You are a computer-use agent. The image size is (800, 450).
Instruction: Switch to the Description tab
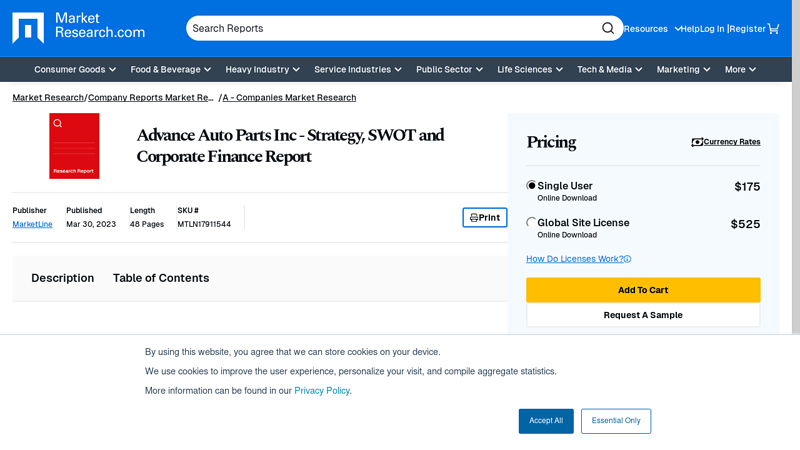tap(63, 278)
